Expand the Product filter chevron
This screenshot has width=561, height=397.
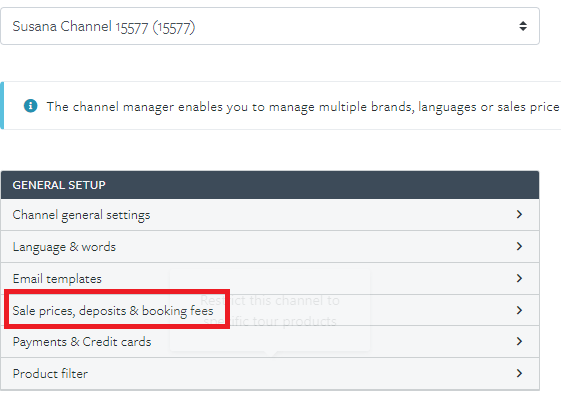pos(519,373)
